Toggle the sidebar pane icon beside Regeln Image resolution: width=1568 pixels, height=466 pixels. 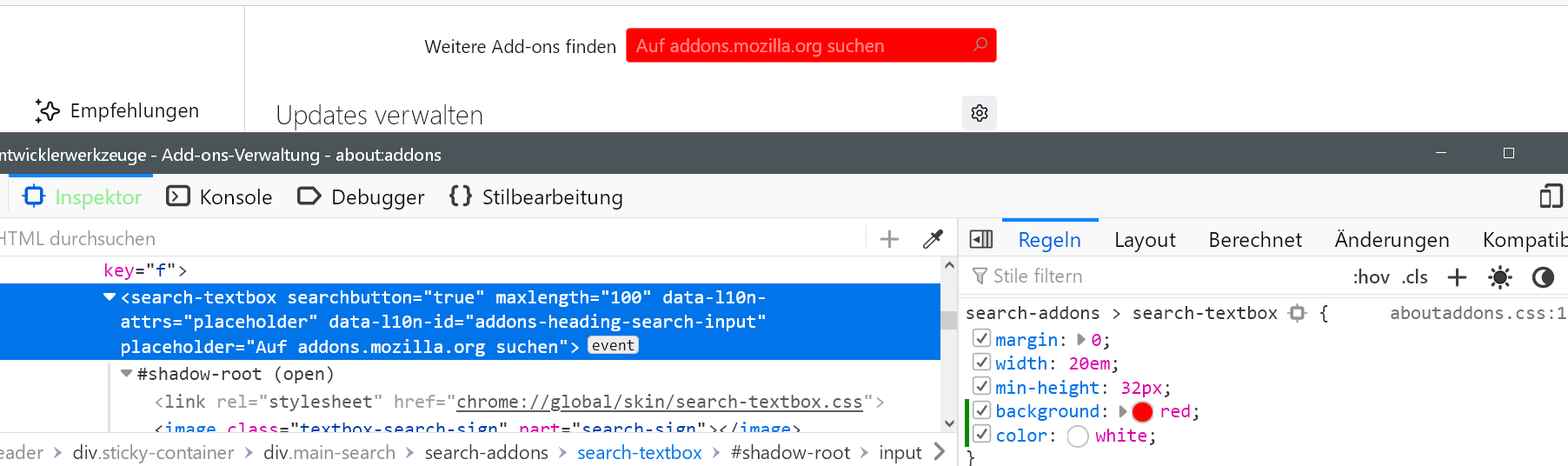pos(981,240)
